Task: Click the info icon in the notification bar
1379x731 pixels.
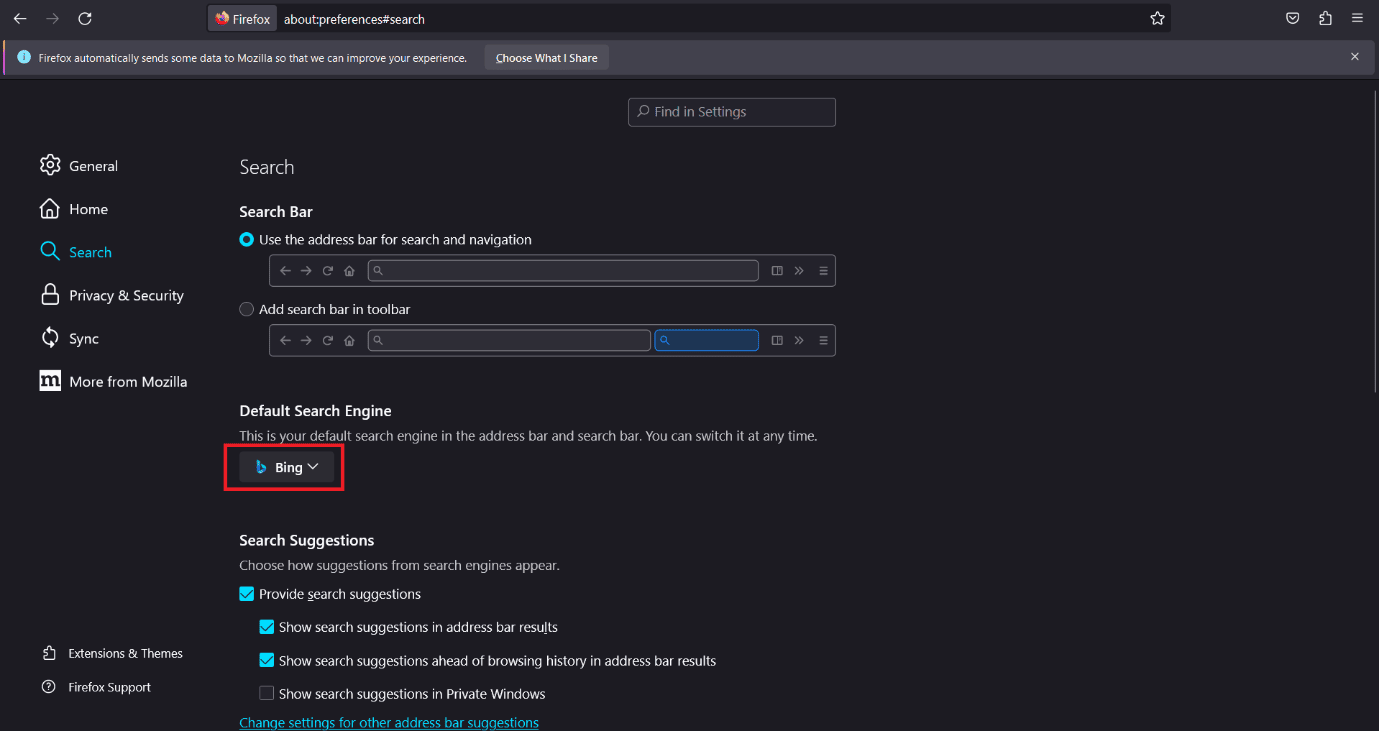Action: tap(24, 57)
